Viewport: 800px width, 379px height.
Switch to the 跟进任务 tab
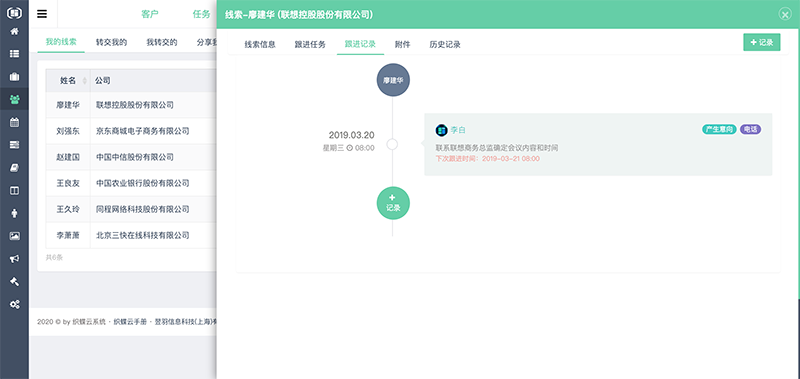(x=310, y=44)
